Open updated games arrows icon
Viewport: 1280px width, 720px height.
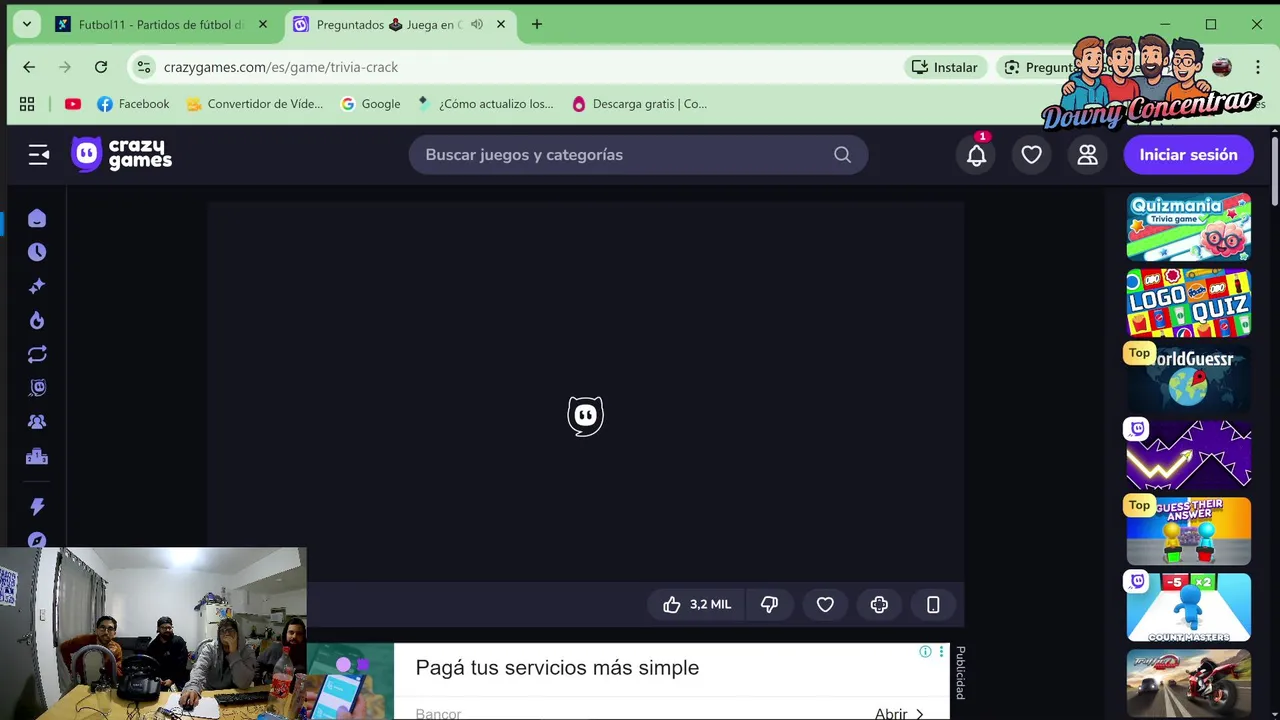(x=37, y=355)
